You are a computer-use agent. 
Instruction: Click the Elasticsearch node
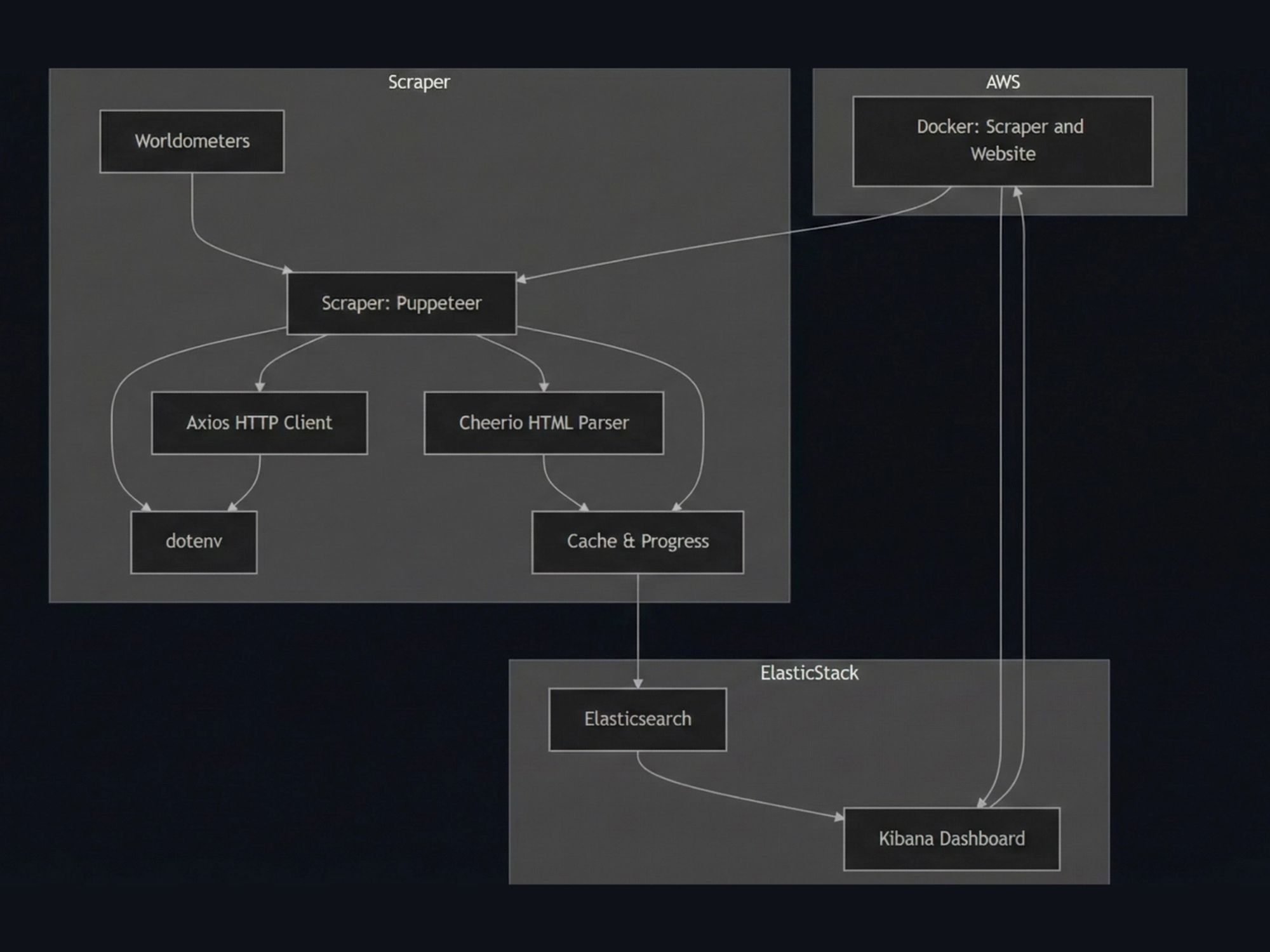[x=638, y=719]
